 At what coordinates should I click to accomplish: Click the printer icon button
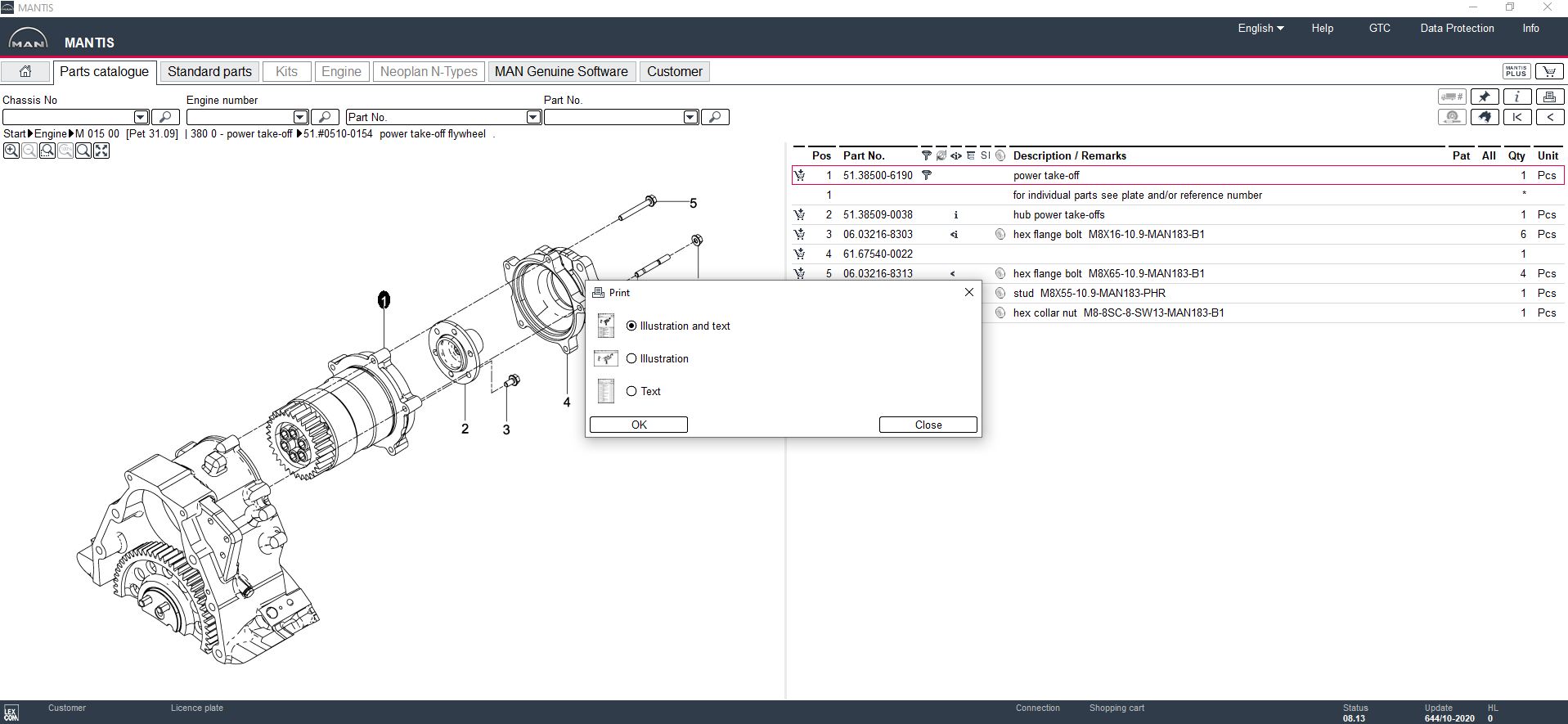[x=1549, y=97]
